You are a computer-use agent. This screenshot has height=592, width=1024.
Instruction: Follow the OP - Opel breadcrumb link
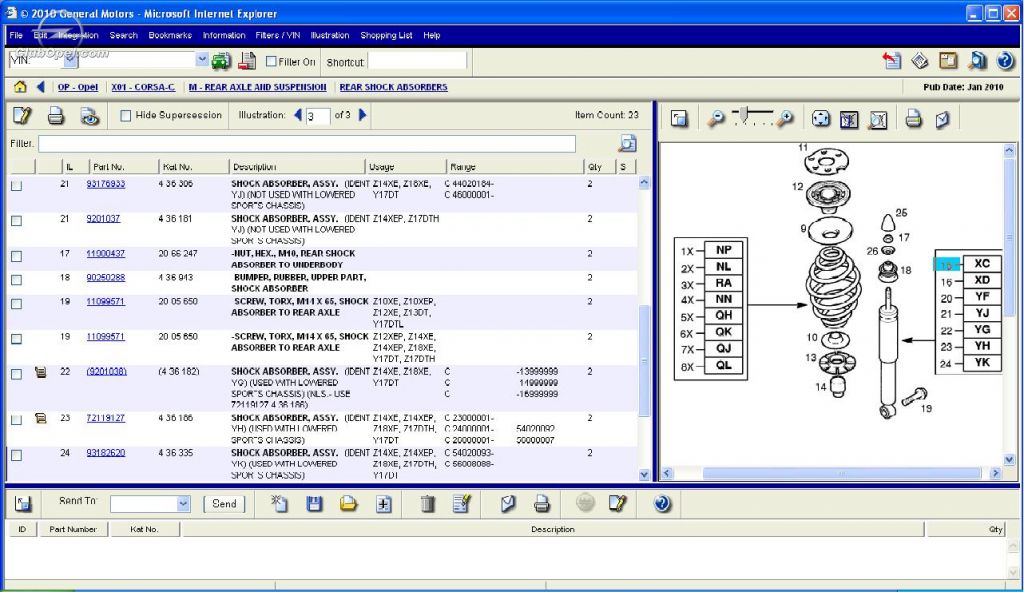pyautogui.click(x=78, y=87)
